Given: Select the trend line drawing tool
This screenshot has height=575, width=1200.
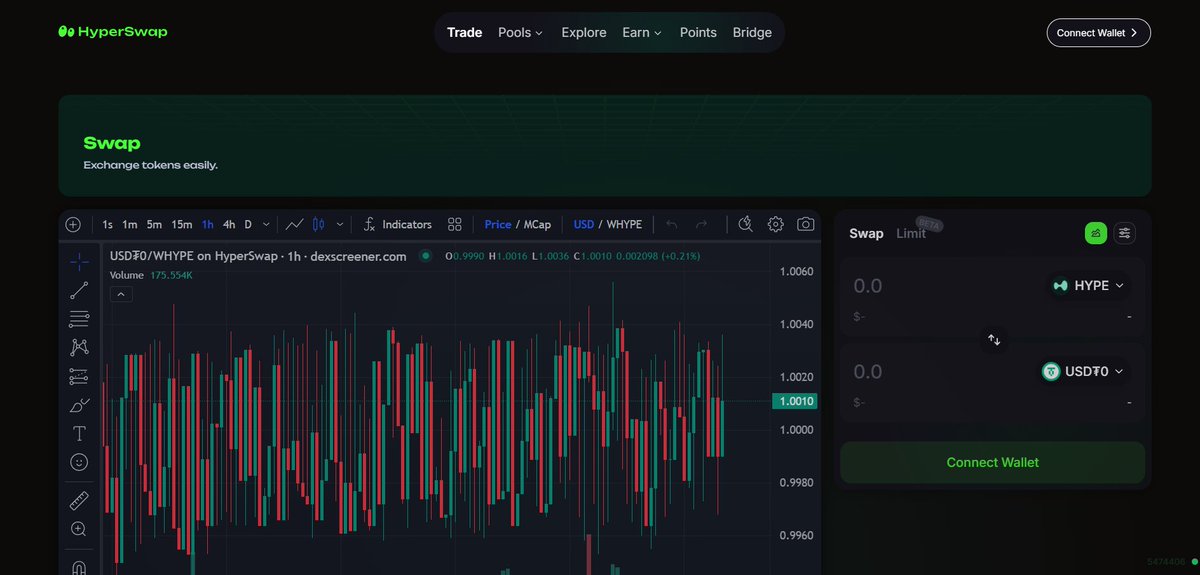Looking at the screenshot, I should pyautogui.click(x=79, y=291).
